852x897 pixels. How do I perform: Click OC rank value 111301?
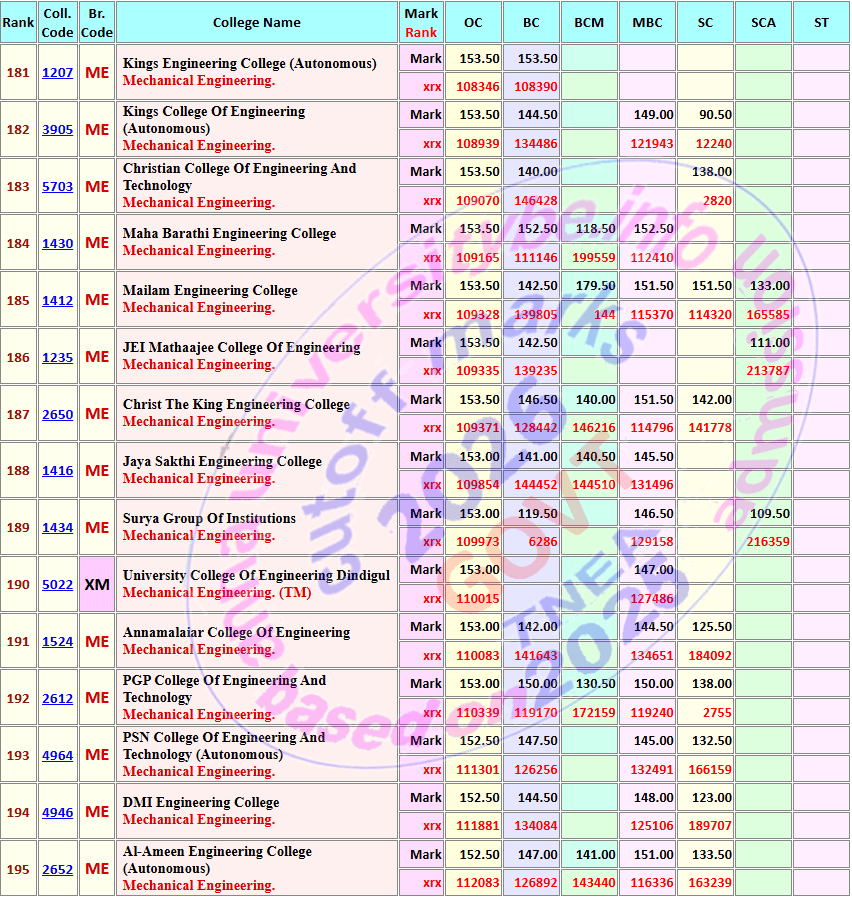click(478, 769)
